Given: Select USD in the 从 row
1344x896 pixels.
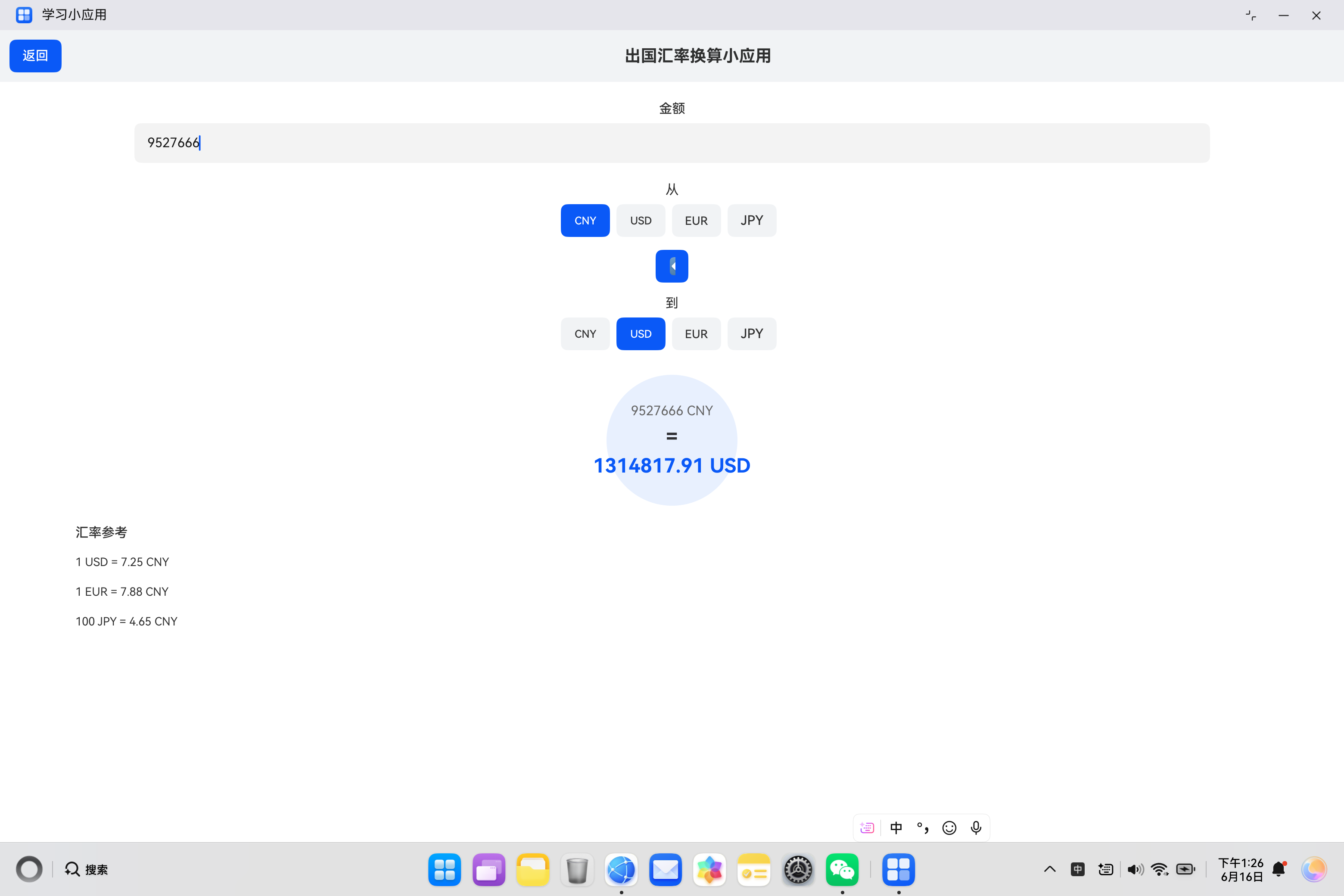Looking at the screenshot, I should point(641,221).
